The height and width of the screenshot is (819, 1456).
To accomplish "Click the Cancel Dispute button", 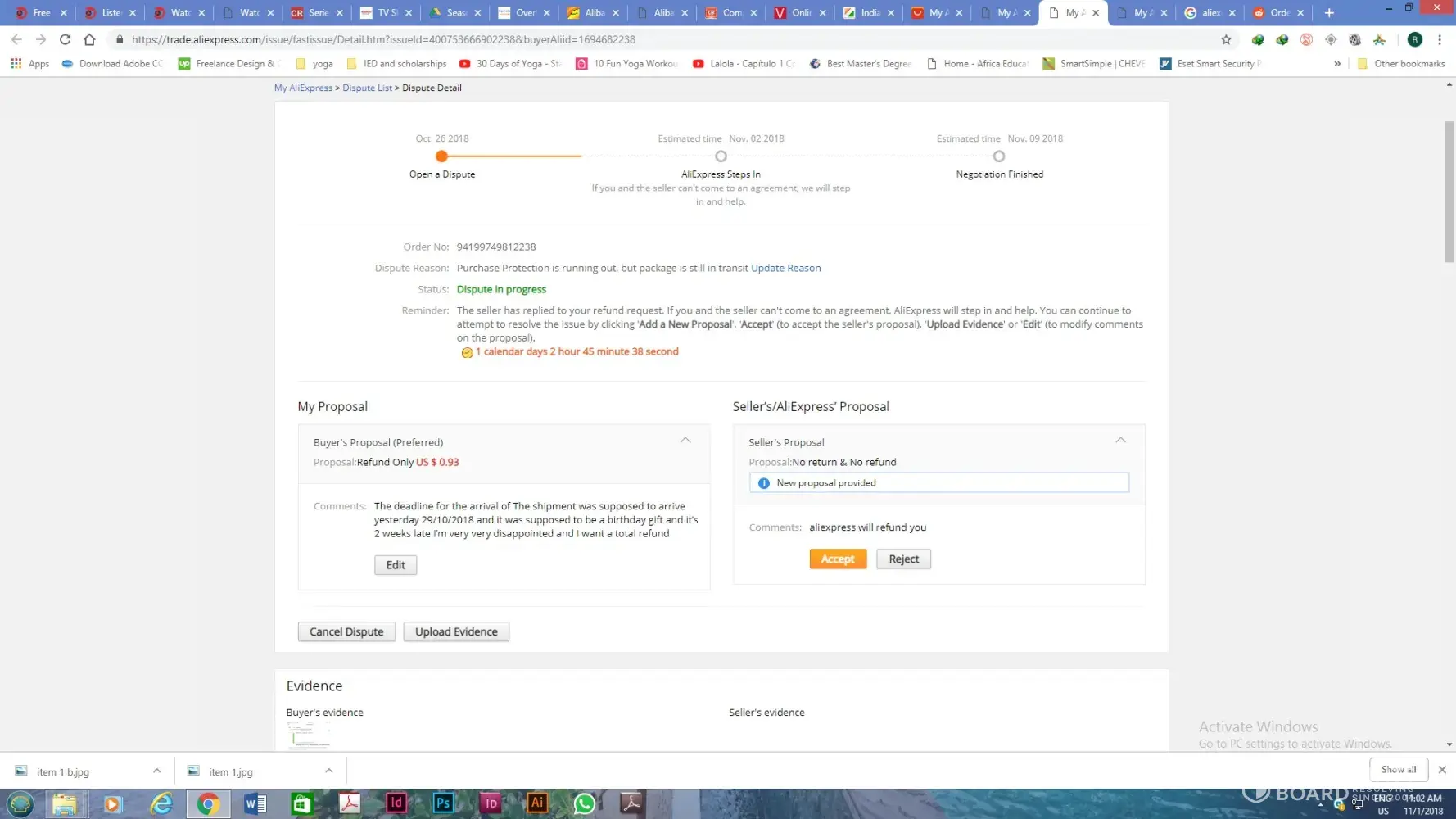I will pos(346,631).
